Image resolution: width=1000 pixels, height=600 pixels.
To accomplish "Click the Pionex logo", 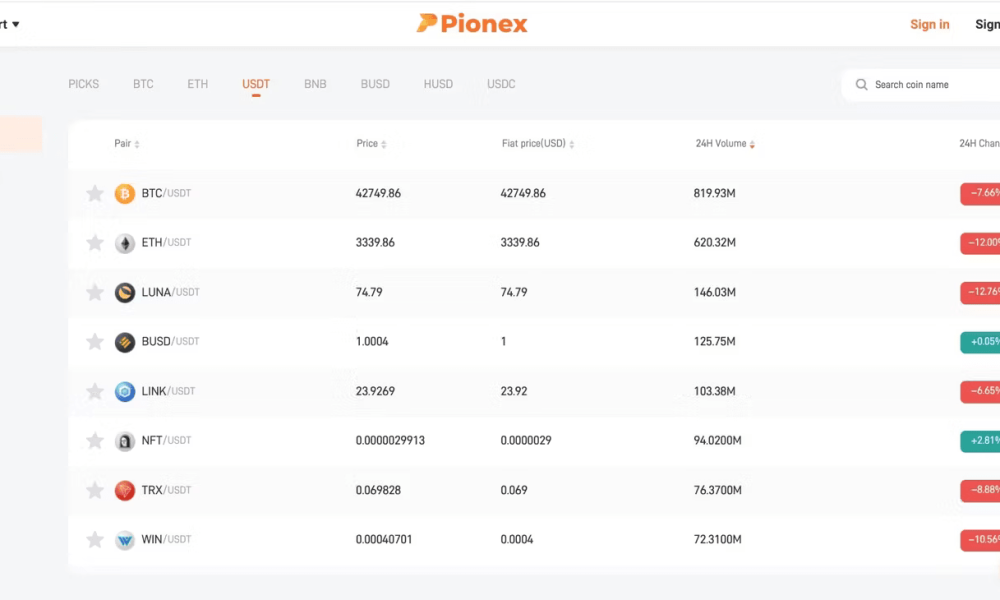I will point(472,24).
